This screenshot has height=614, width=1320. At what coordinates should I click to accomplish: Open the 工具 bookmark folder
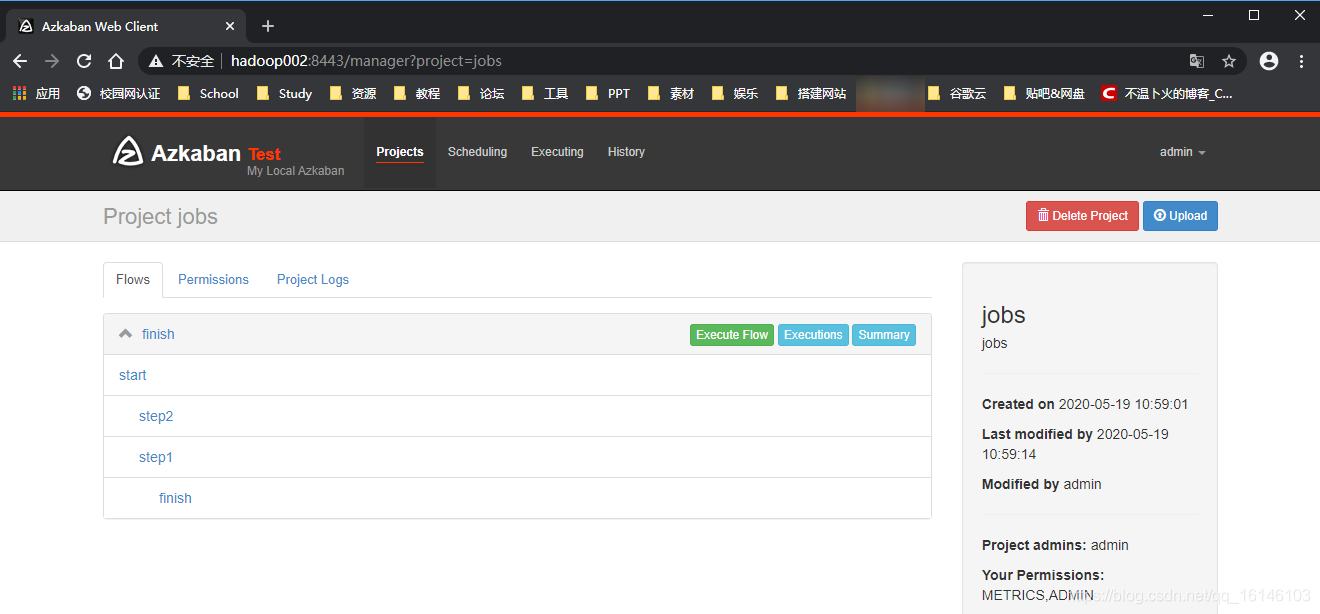545,93
